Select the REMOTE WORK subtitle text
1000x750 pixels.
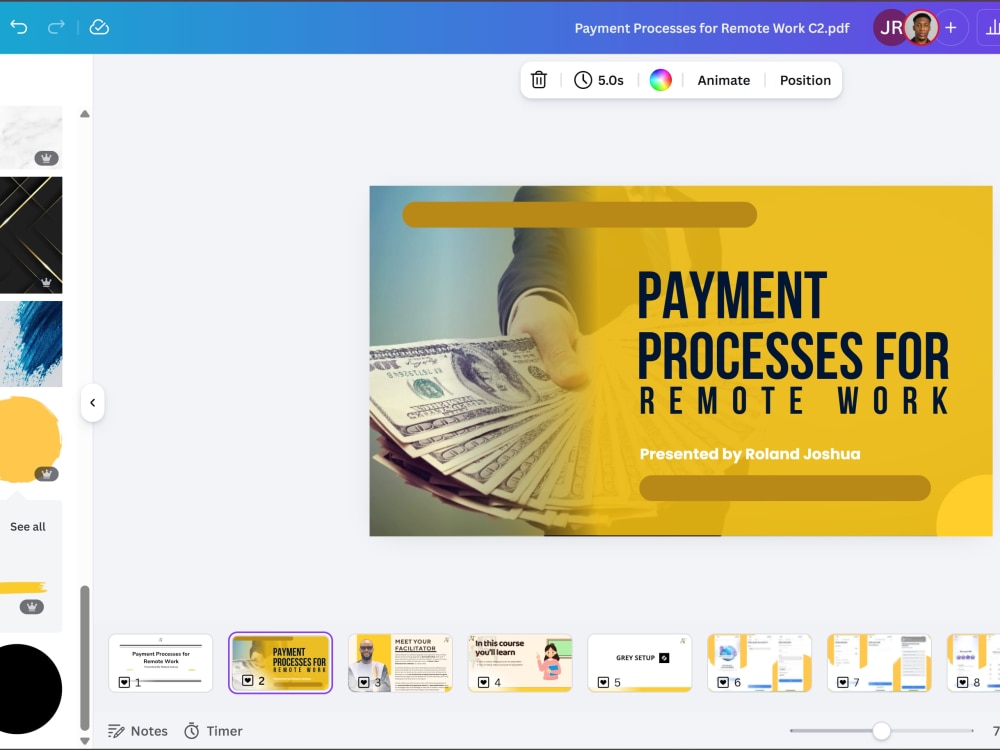point(794,401)
